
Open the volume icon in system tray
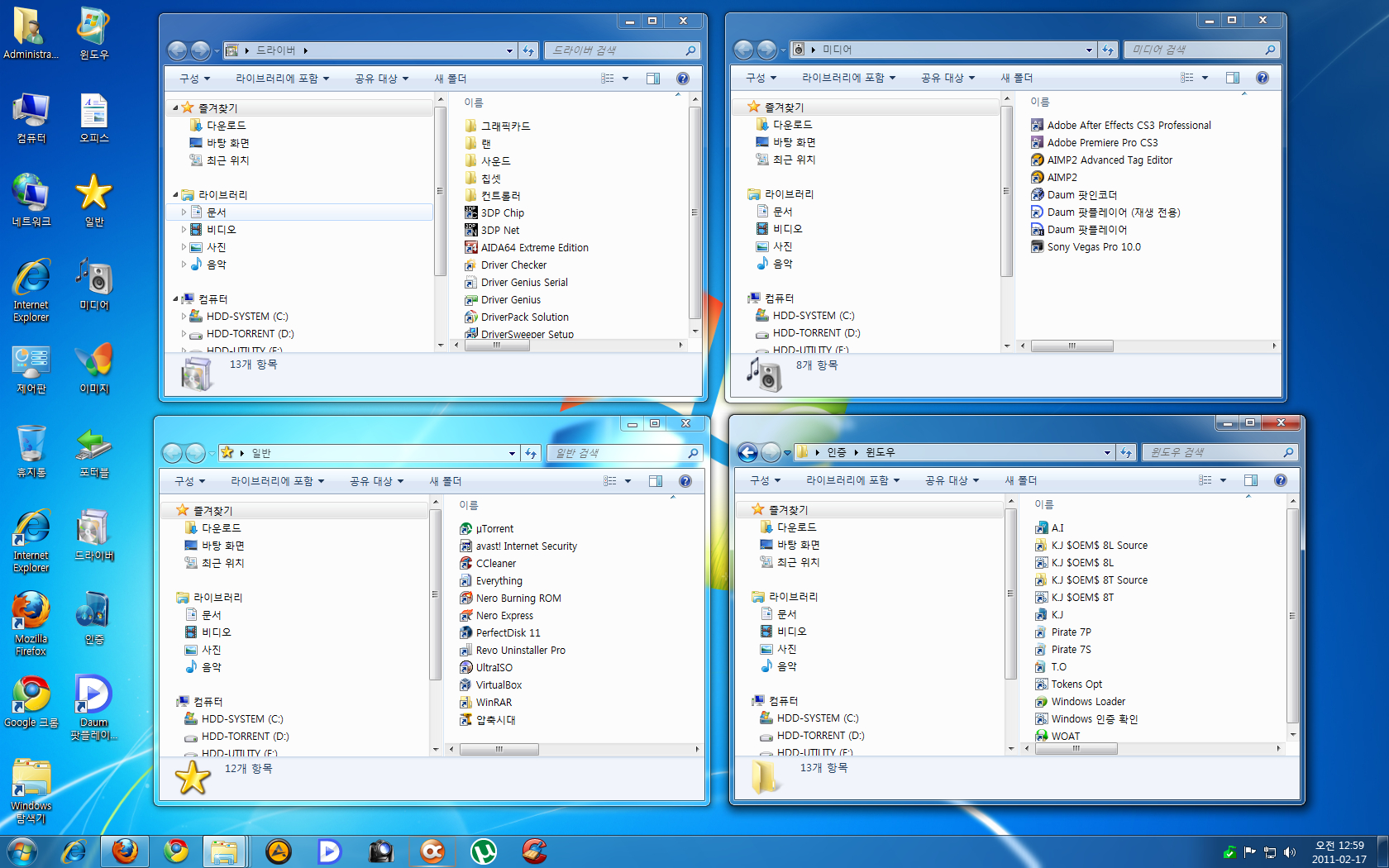coord(1290,852)
